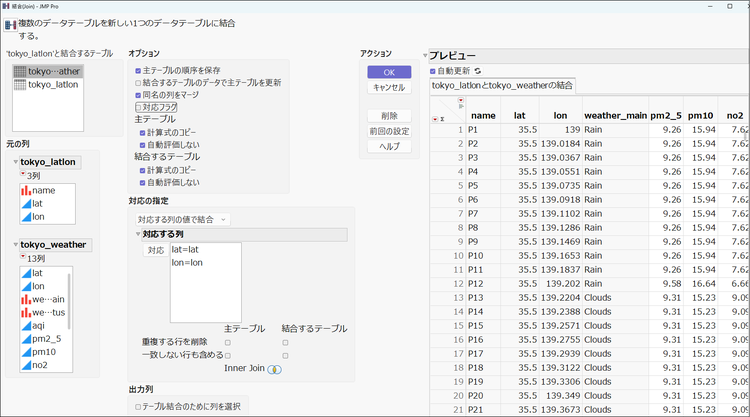Collapse the プレビュー panel

tap(425, 56)
